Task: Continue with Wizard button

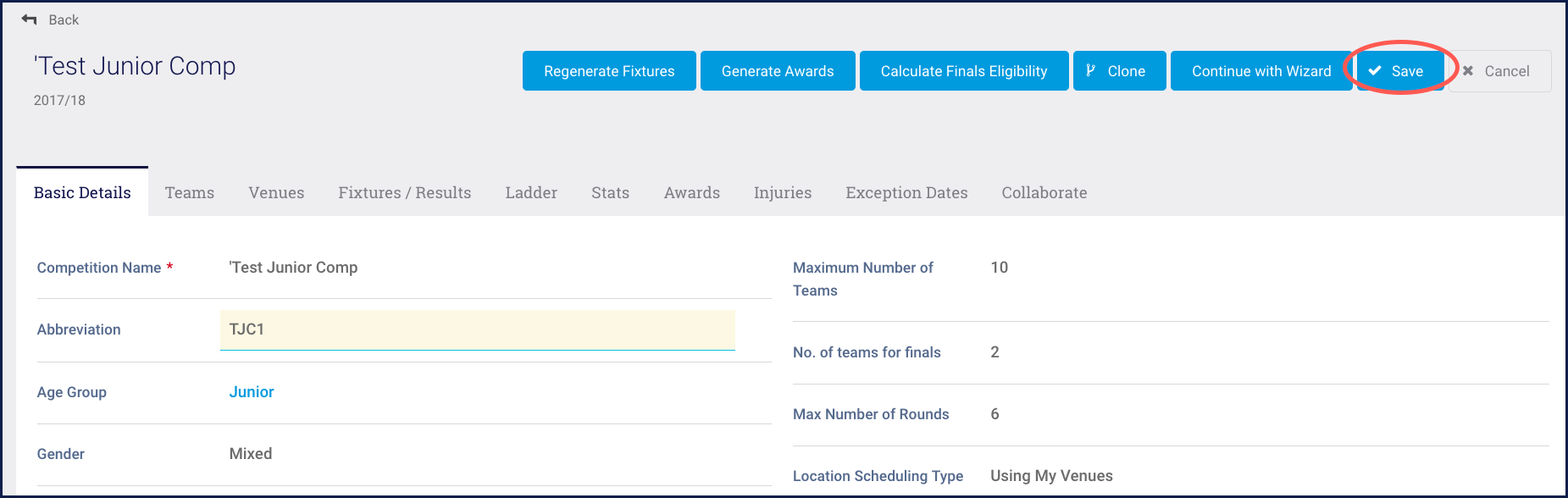Action: click(1260, 71)
